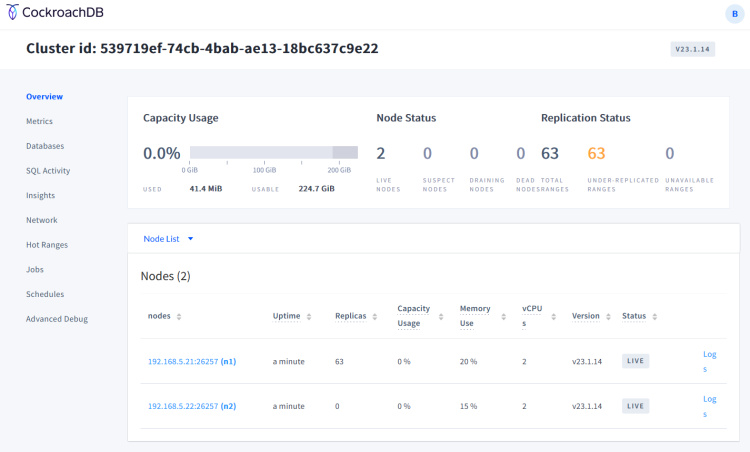Click the v23.1.14 version badge
This screenshot has width=750, height=452.
[692, 49]
